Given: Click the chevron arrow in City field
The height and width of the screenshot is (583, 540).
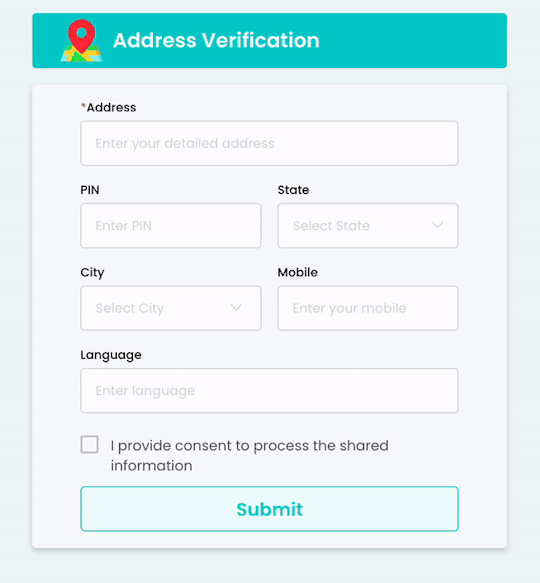Looking at the screenshot, I should pos(236,307).
